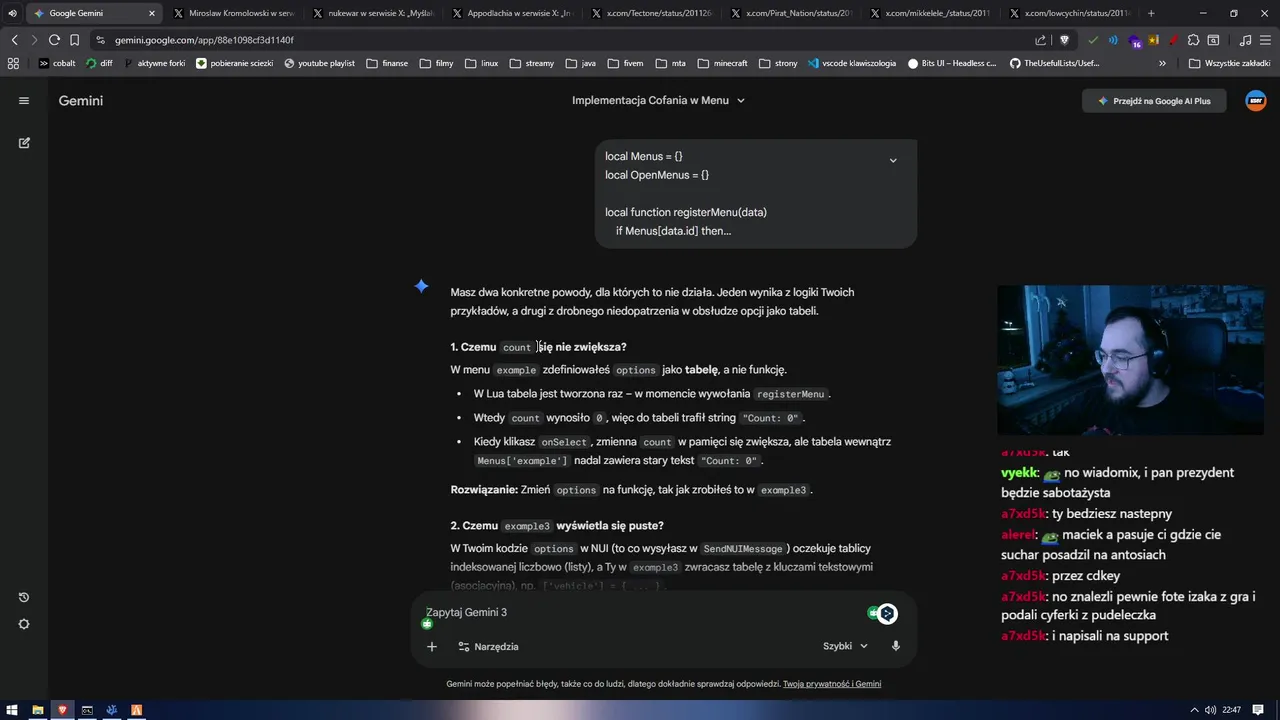Open the streamy bookmarks folder
This screenshot has width=1280, height=720.
[x=531, y=63]
